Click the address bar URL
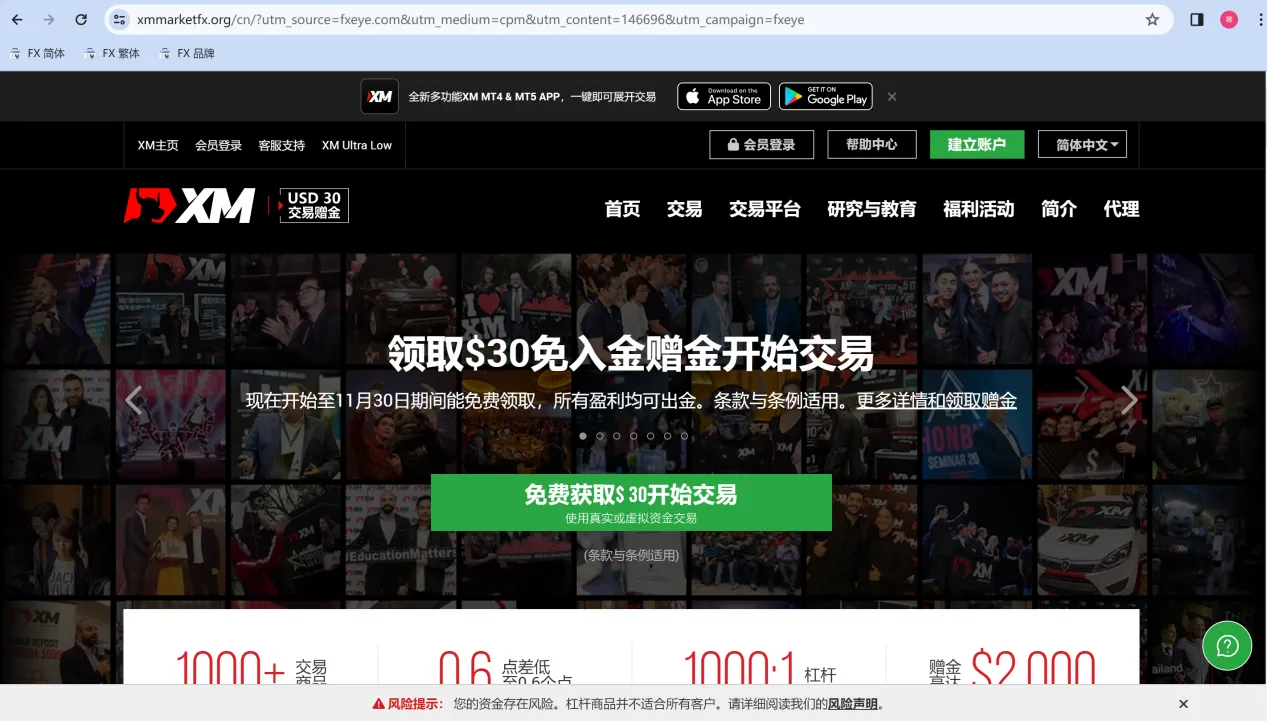This screenshot has height=721, width=1267. pos(470,19)
